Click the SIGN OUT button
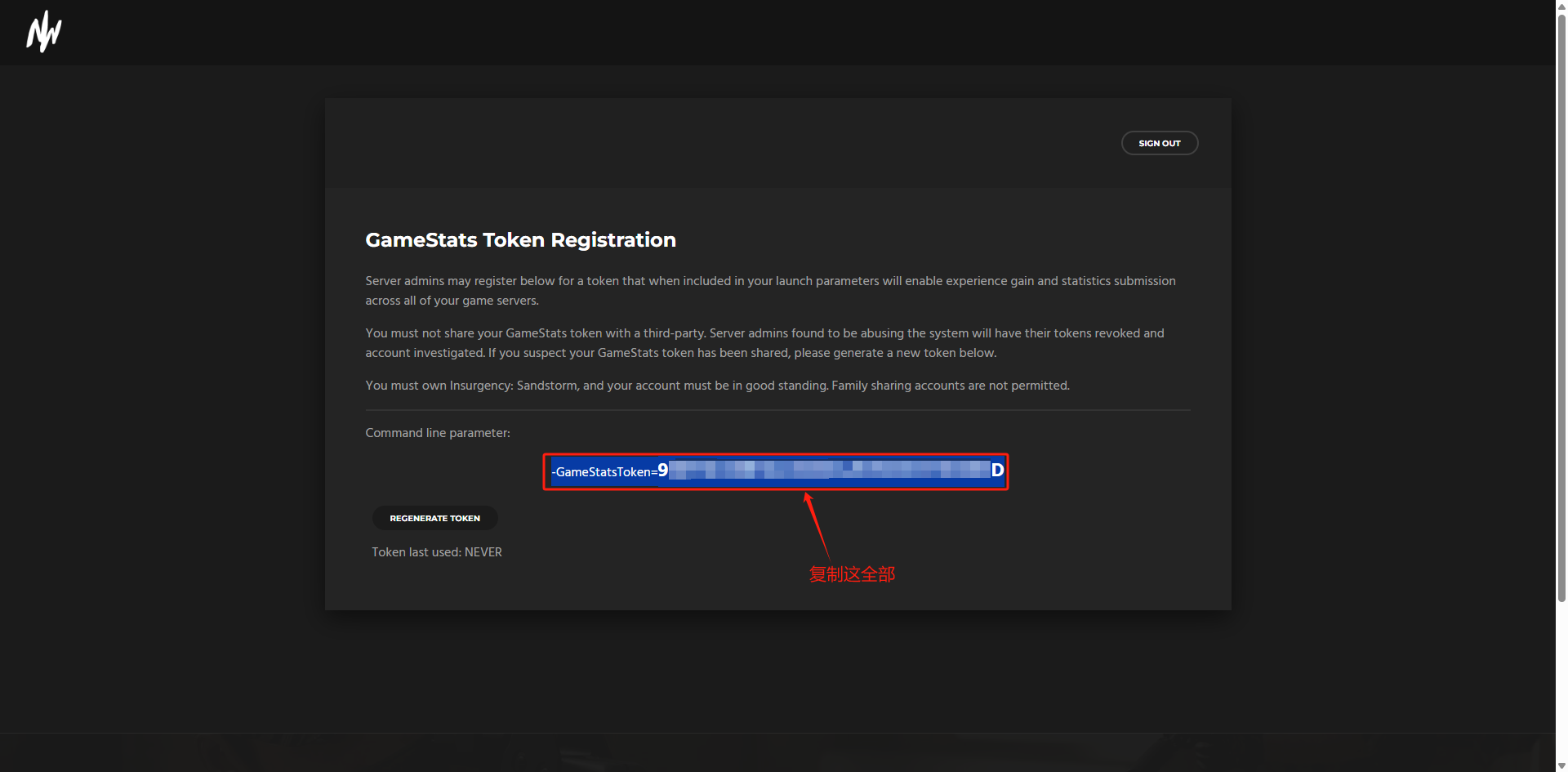The image size is (1568, 772). [x=1159, y=143]
